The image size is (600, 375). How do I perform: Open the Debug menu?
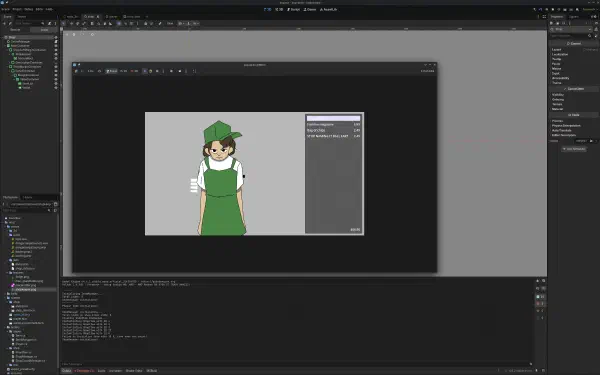coord(29,9)
